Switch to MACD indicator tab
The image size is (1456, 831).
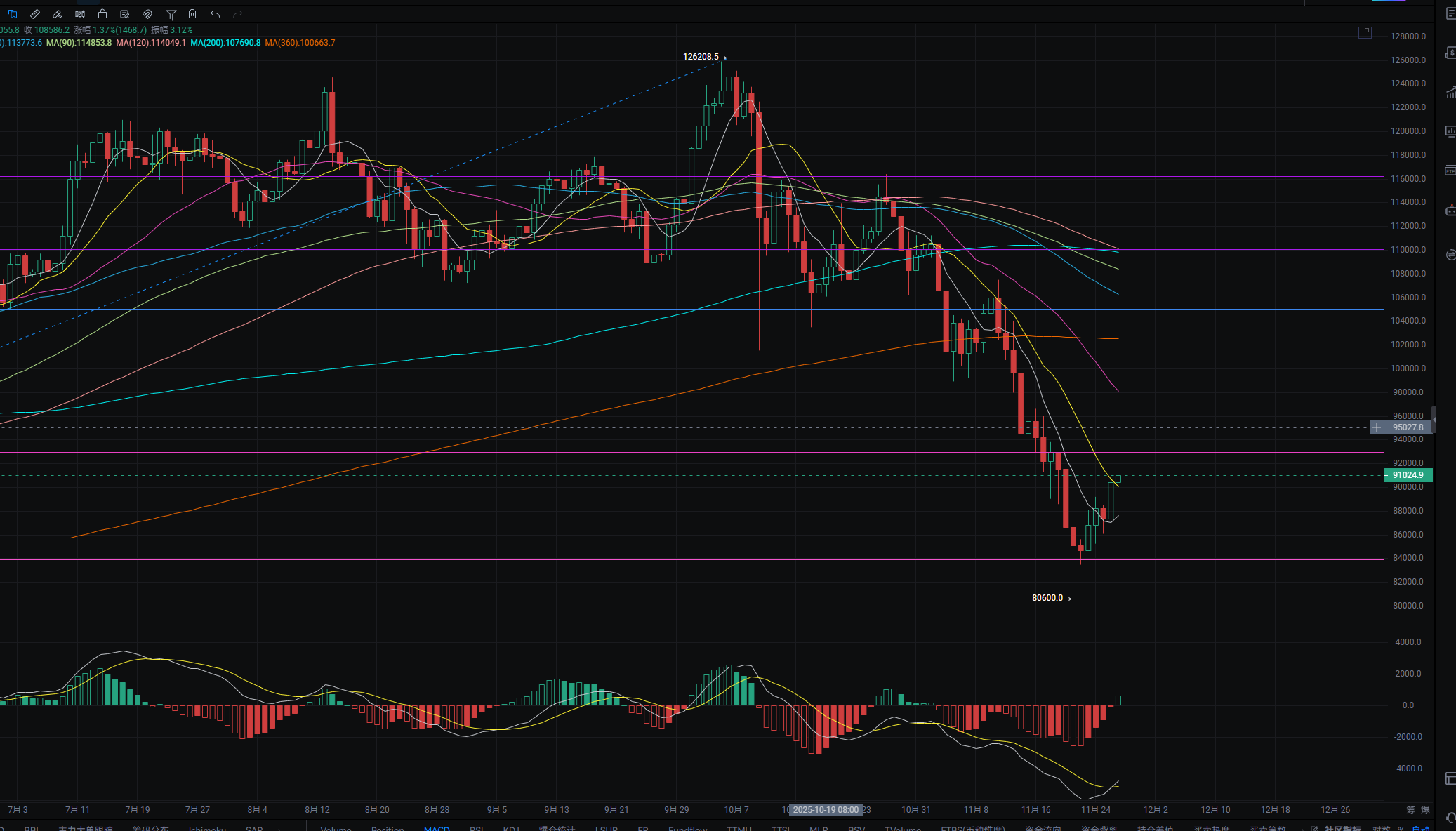tap(437, 829)
